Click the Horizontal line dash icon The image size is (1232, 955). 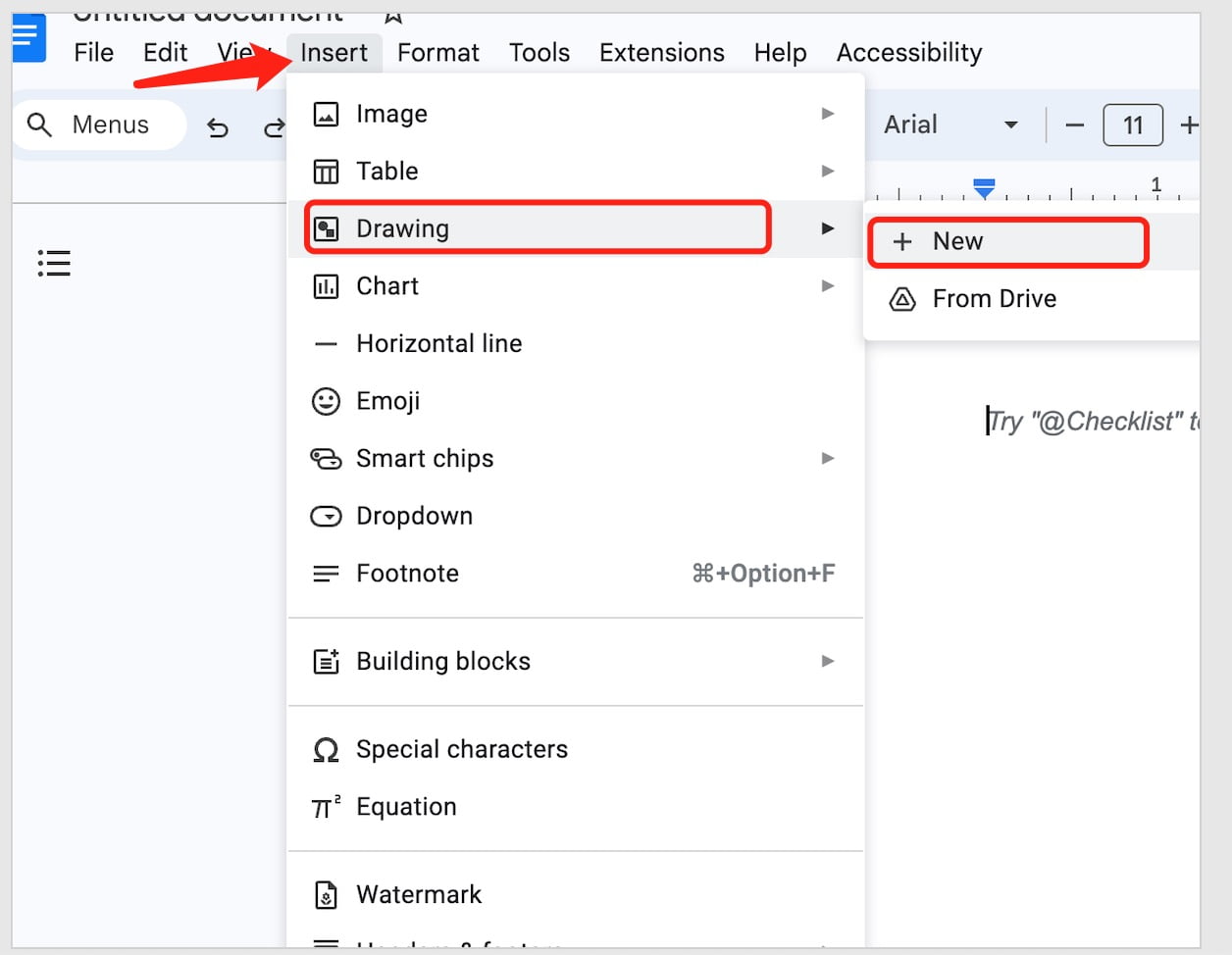tap(326, 344)
